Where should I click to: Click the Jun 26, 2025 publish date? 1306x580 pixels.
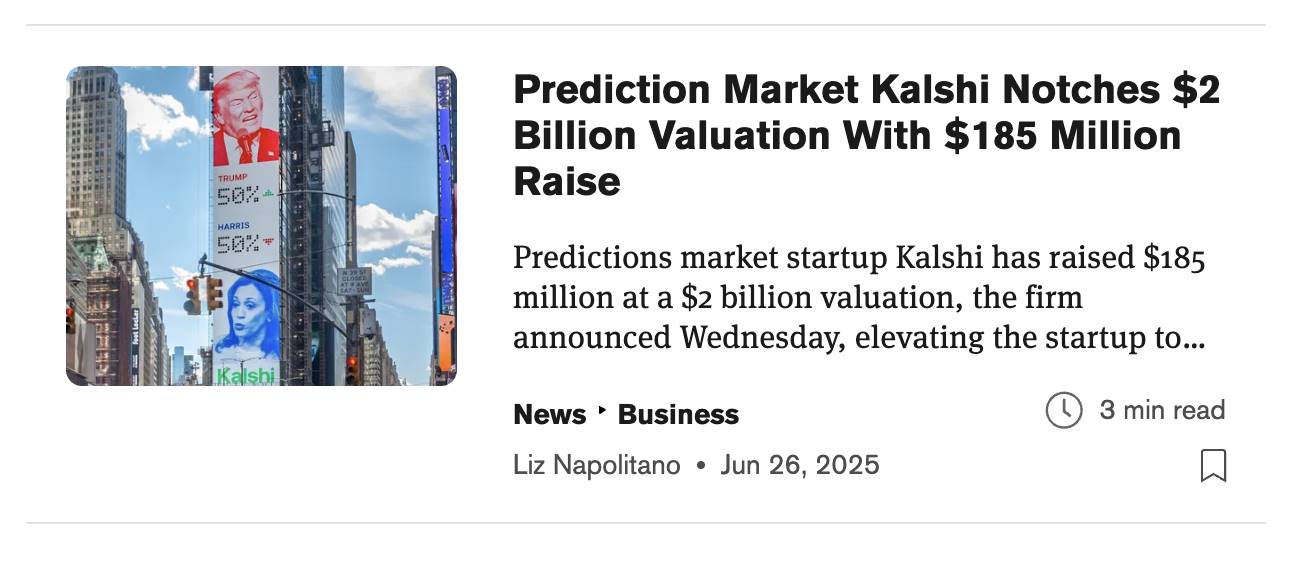click(x=799, y=465)
